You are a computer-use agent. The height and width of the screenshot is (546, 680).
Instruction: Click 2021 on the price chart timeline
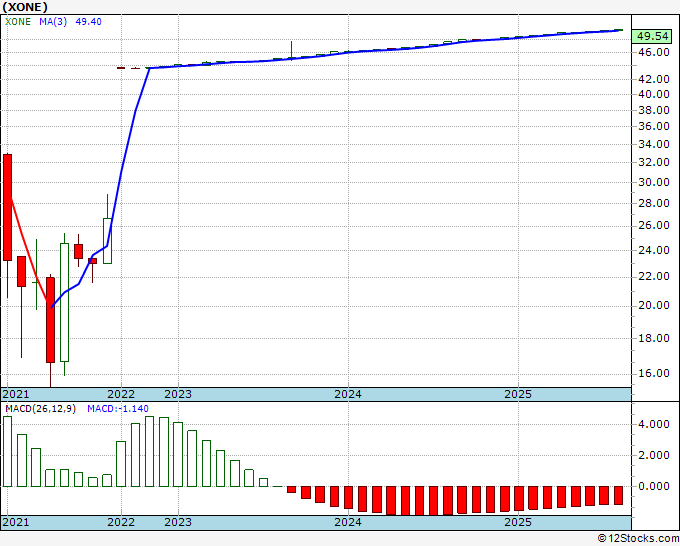point(16,394)
